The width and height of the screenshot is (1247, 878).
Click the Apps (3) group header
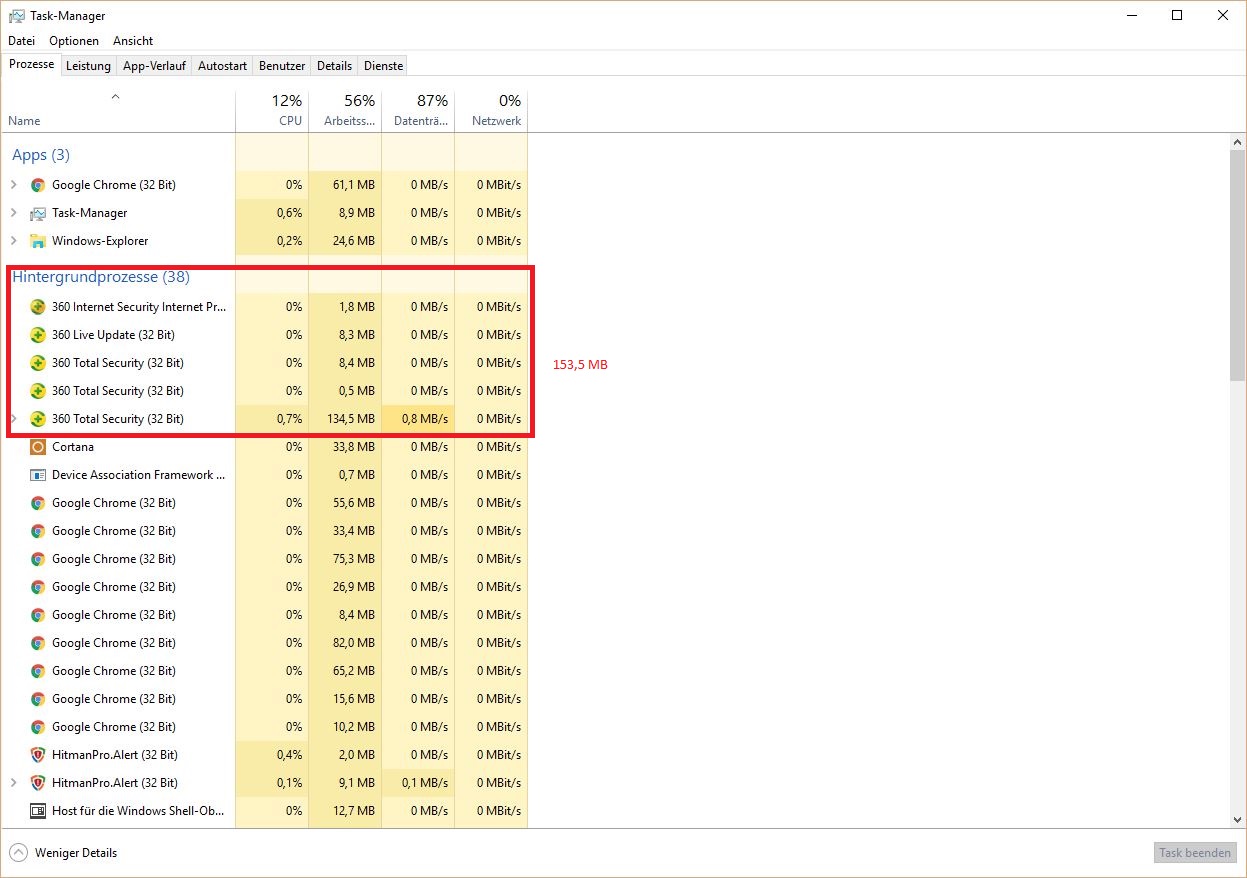41,155
